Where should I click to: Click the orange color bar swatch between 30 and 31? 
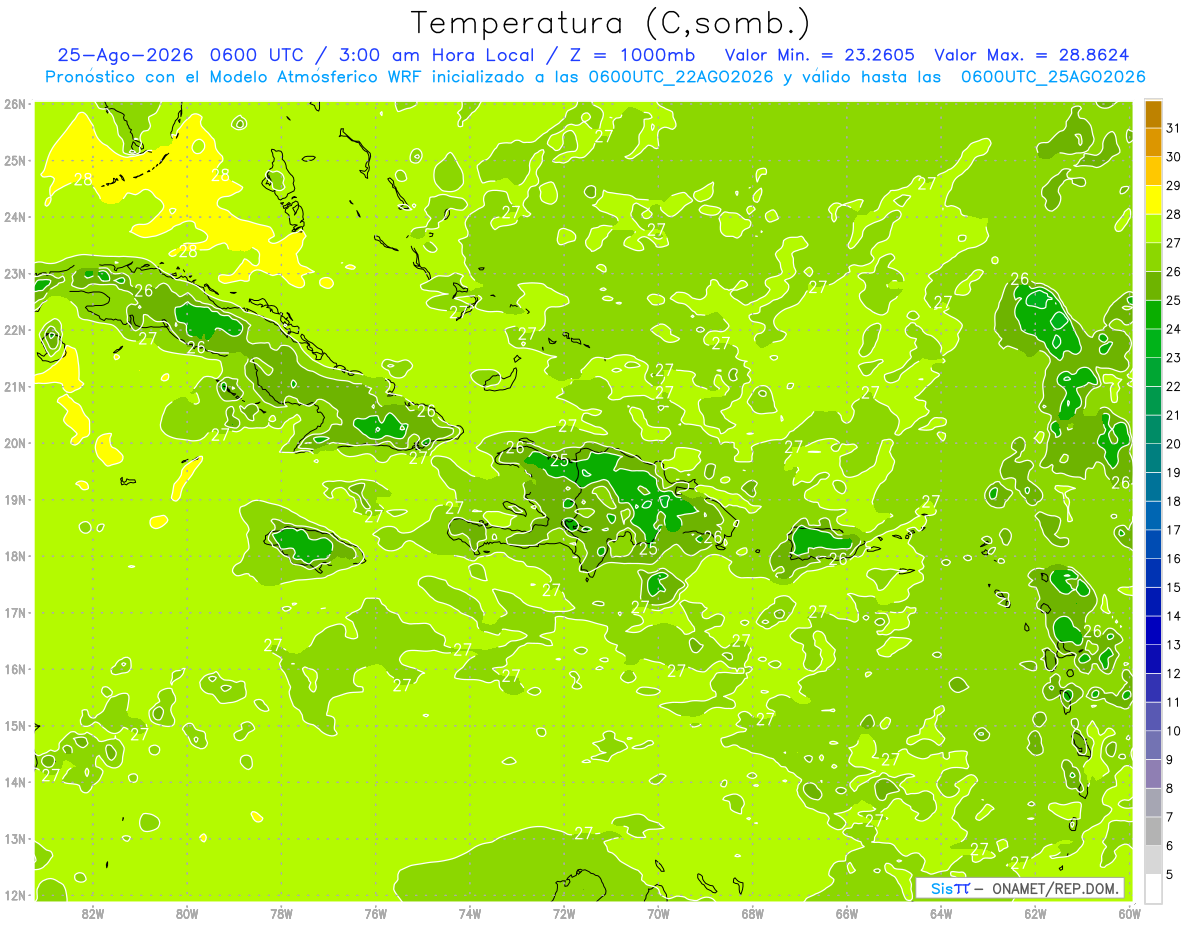click(x=1153, y=143)
